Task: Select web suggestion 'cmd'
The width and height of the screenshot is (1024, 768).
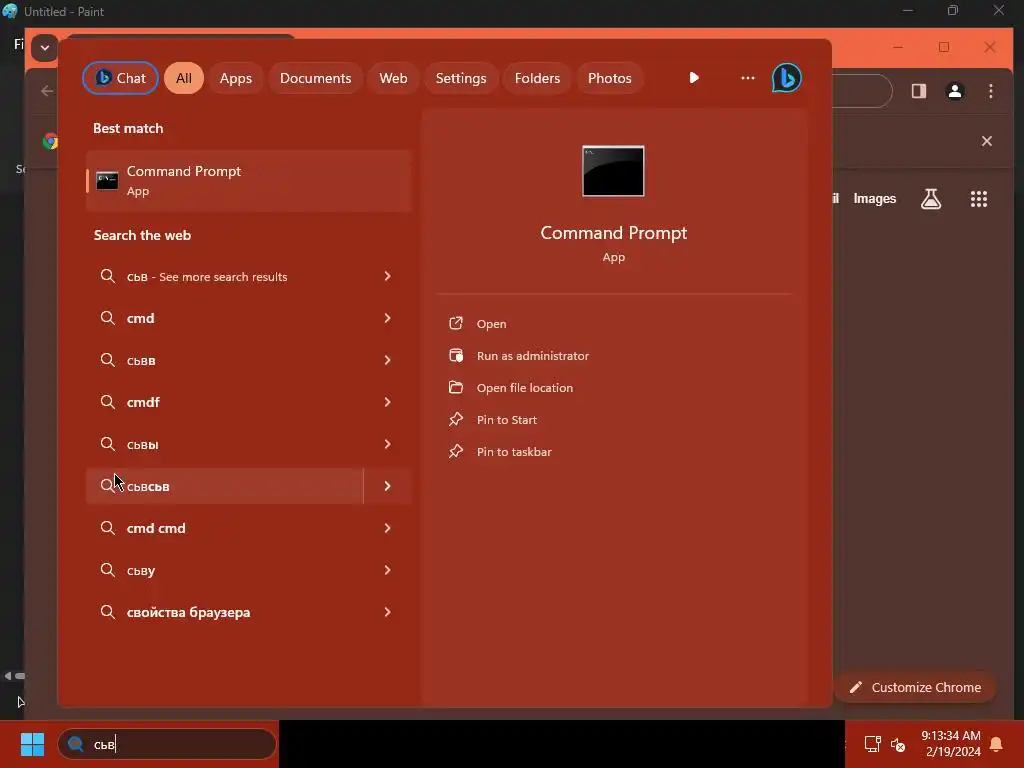Action: [x=248, y=318]
